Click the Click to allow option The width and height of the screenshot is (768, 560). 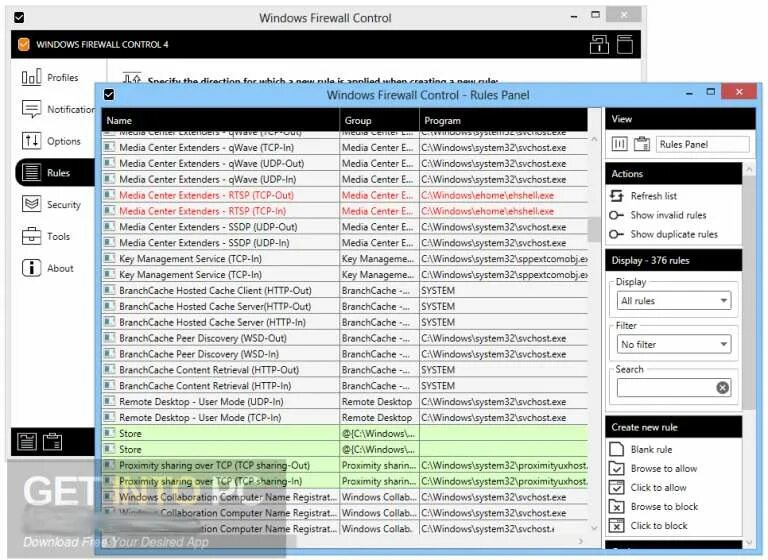pyautogui.click(x=648, y=487)
